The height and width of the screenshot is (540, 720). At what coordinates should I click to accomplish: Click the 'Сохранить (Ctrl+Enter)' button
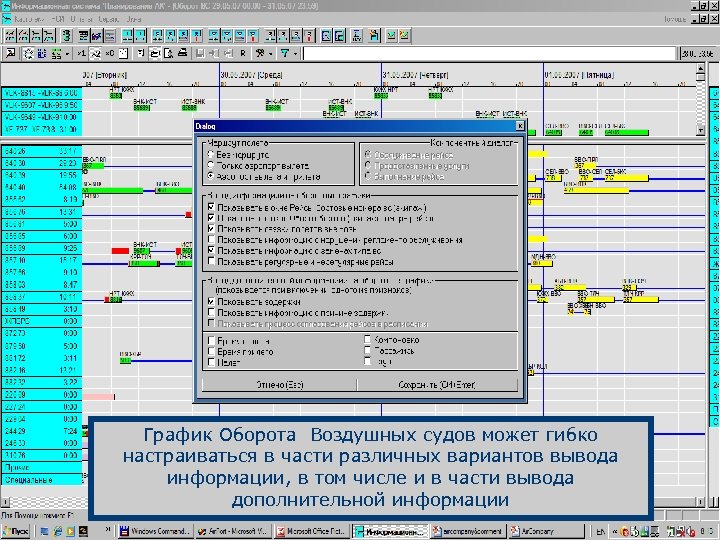coord(437,385)
